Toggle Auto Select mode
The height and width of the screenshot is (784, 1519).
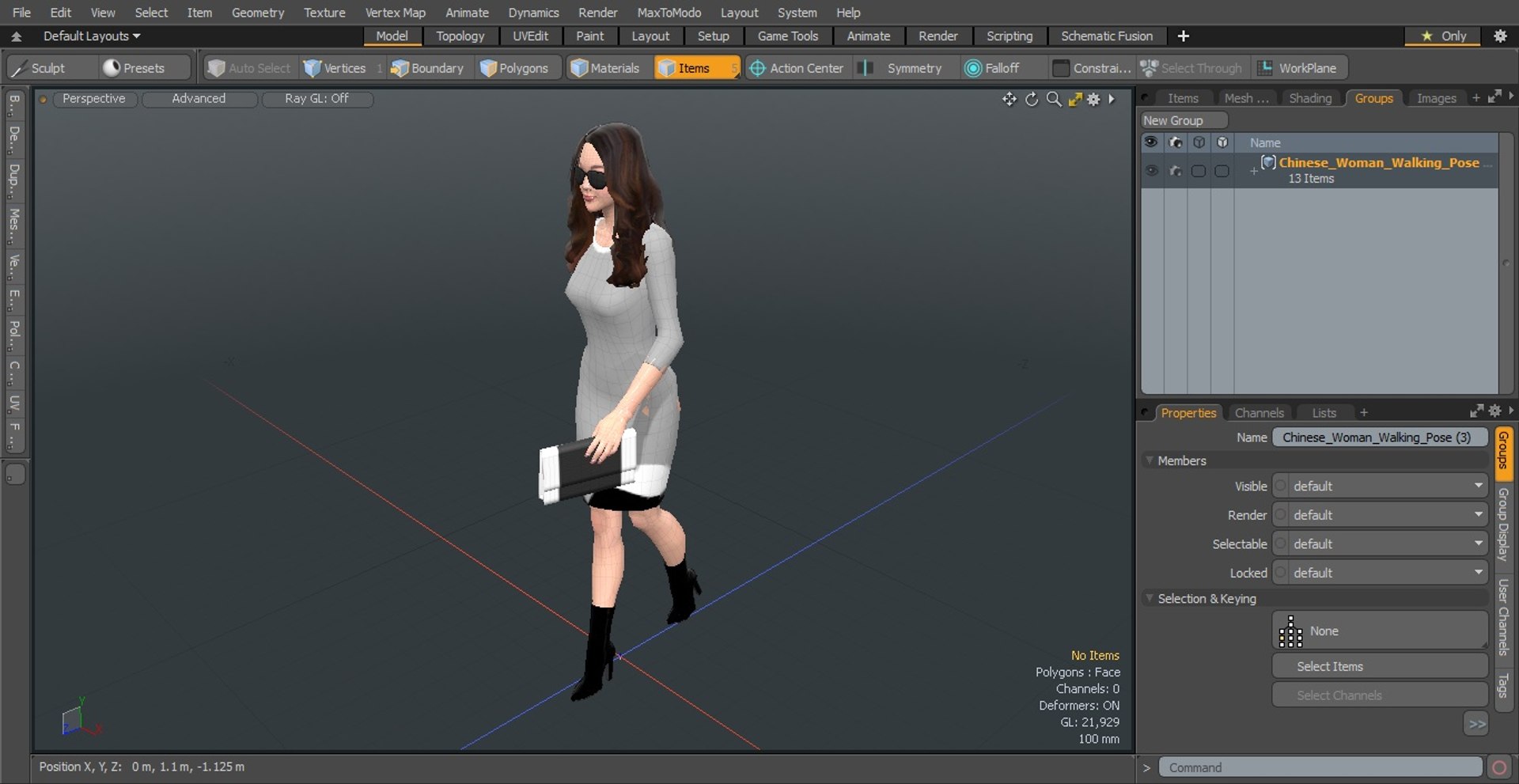pos(251,68)
